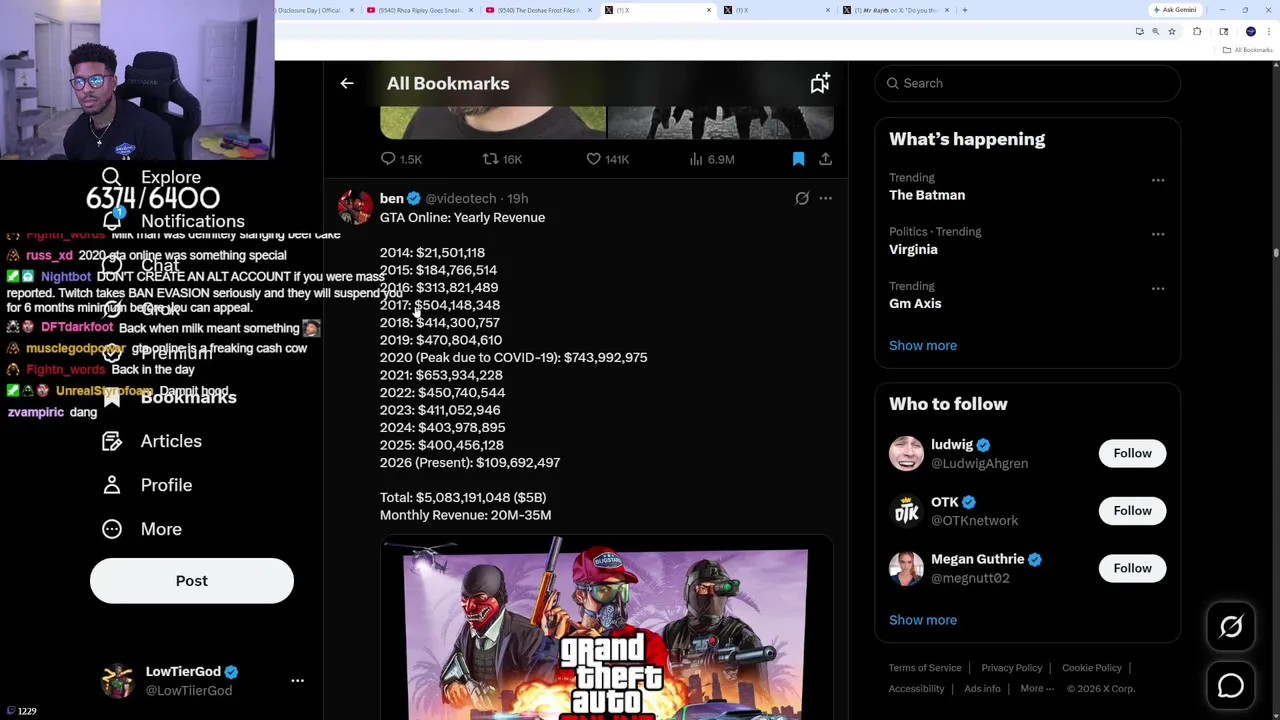Follow ludwig

pyautogui.click(x=1132, y=453)
